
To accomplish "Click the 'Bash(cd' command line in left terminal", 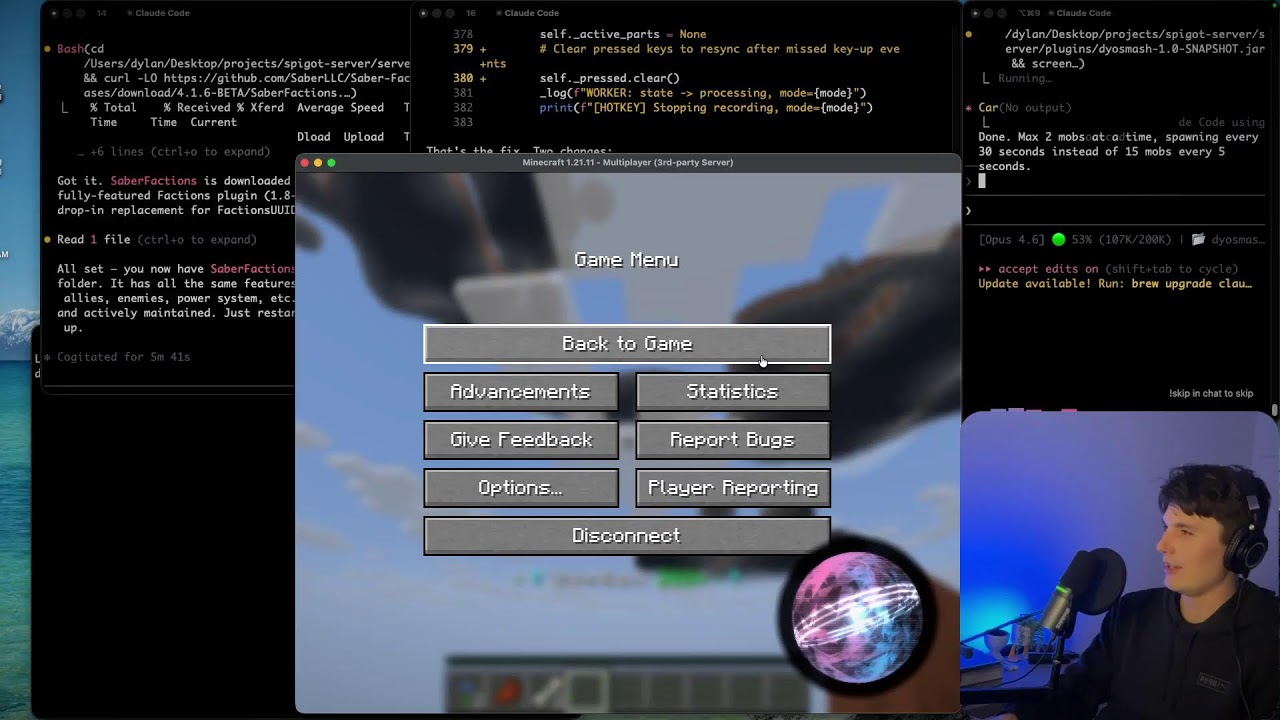I will (80, 49).
